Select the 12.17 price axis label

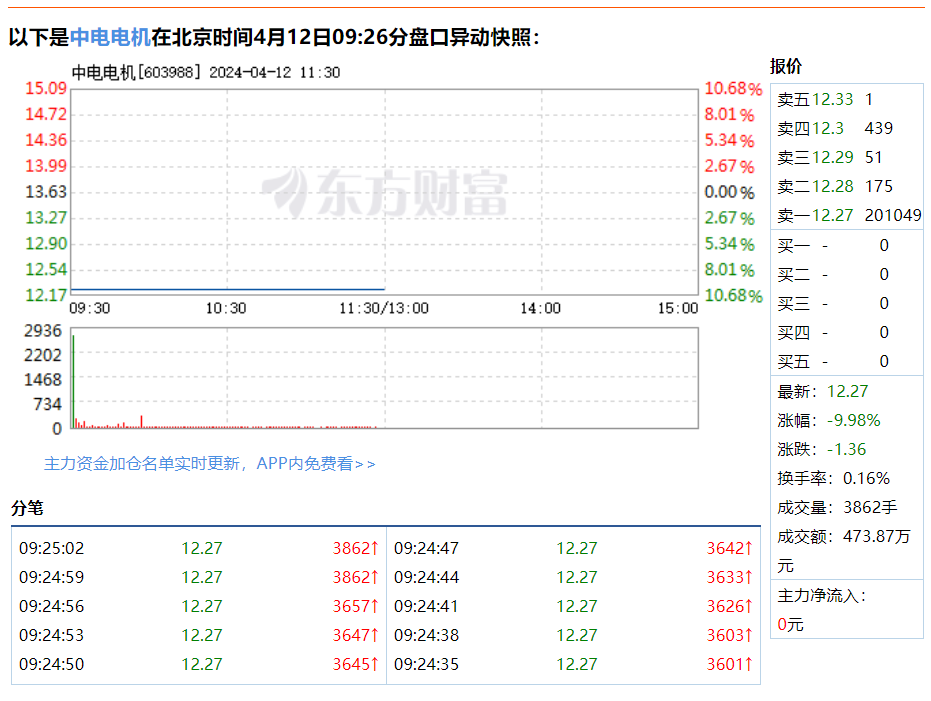46,295
